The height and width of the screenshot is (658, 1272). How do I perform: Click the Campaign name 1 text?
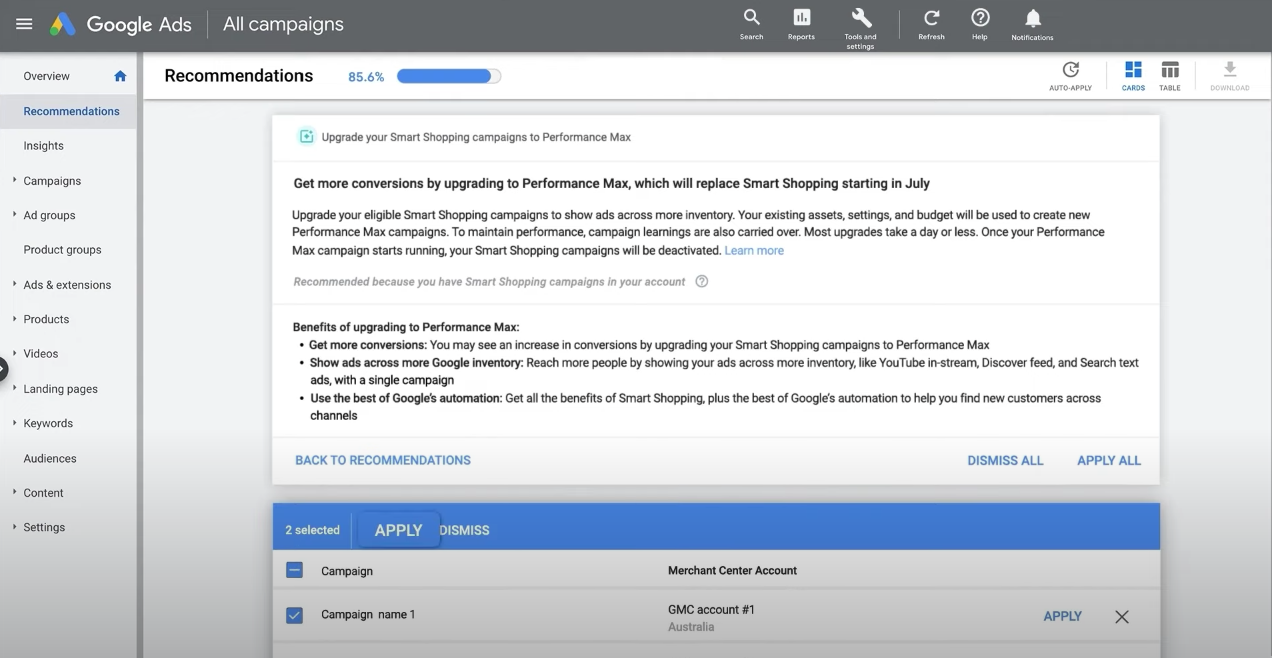coord(368,614)
